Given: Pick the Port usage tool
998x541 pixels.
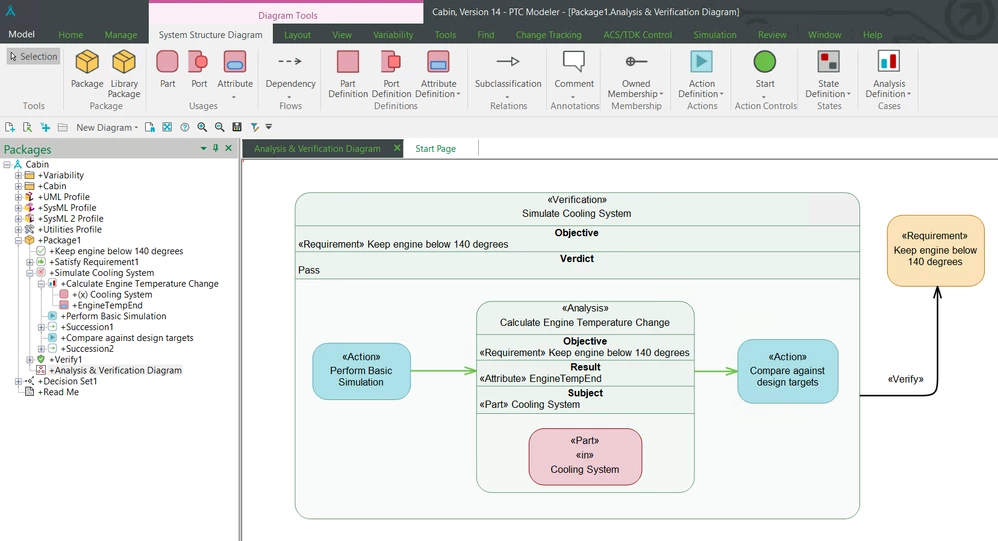Looking at the screenshot, I should click(199, 62).
